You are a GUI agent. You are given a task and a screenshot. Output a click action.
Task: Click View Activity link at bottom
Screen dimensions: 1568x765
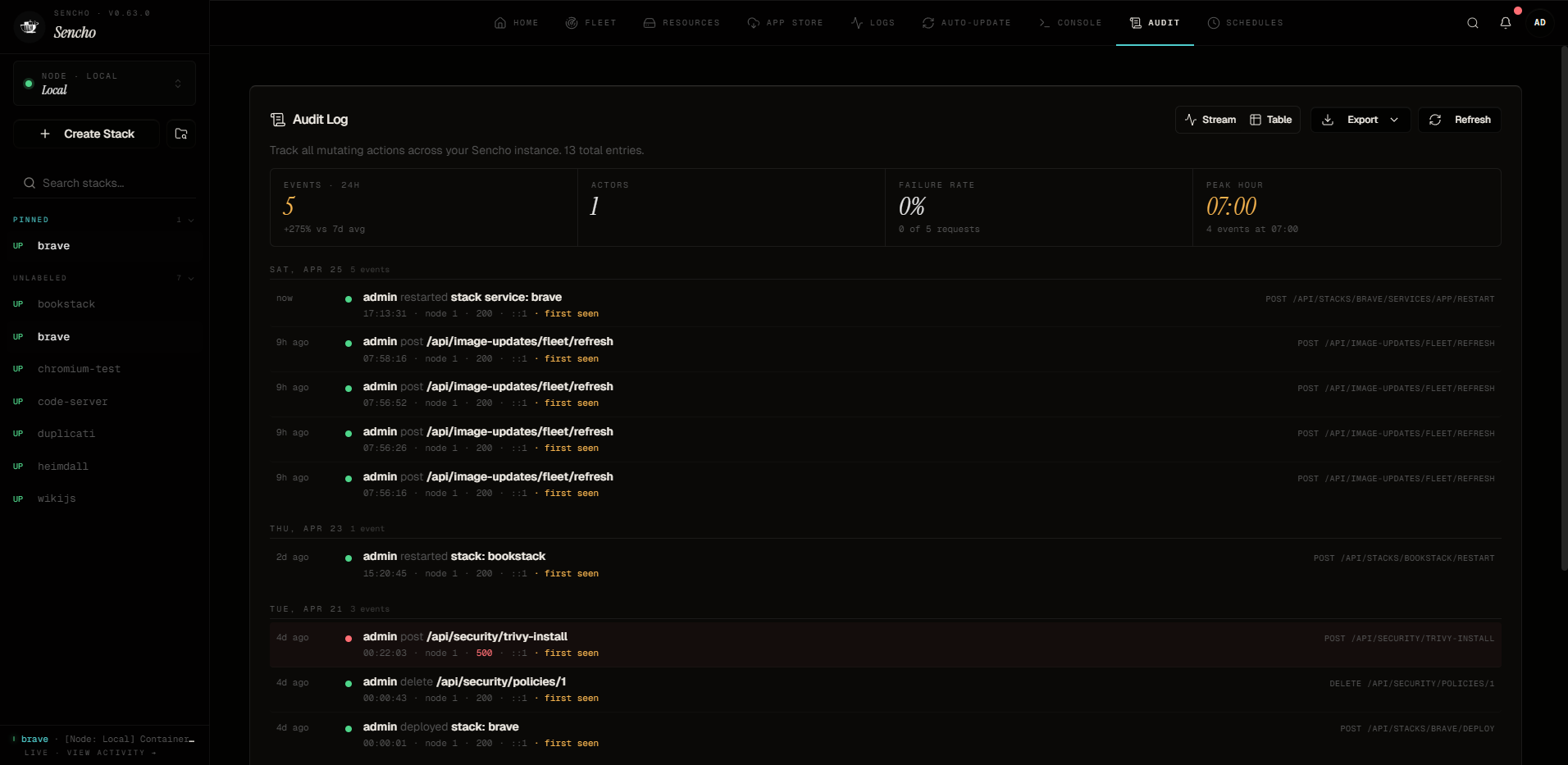click(x=112, y=753)
